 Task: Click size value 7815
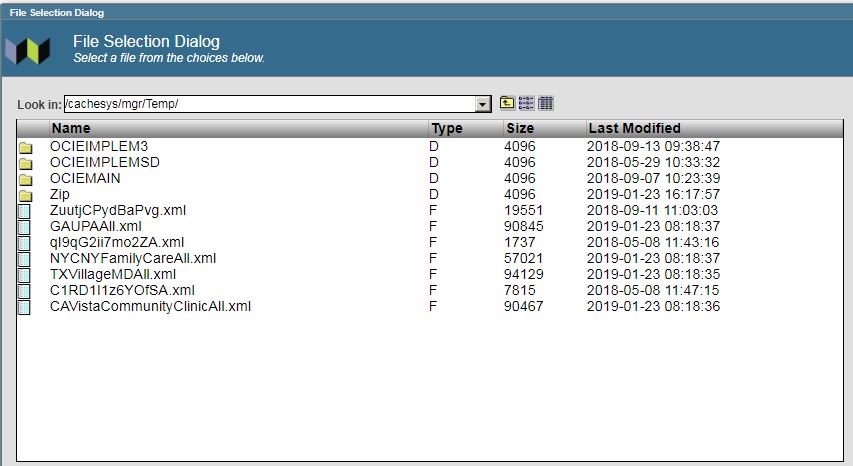pos(520,290)
